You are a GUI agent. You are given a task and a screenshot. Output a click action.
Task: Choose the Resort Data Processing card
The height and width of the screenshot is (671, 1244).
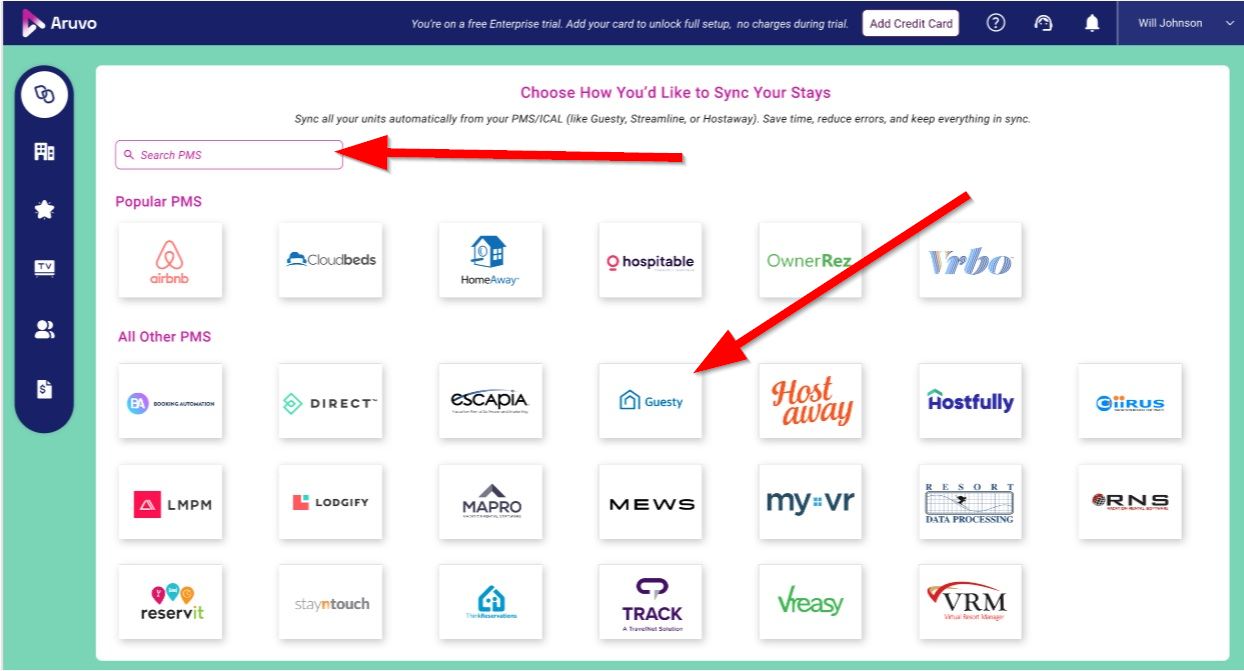(970, 502)
